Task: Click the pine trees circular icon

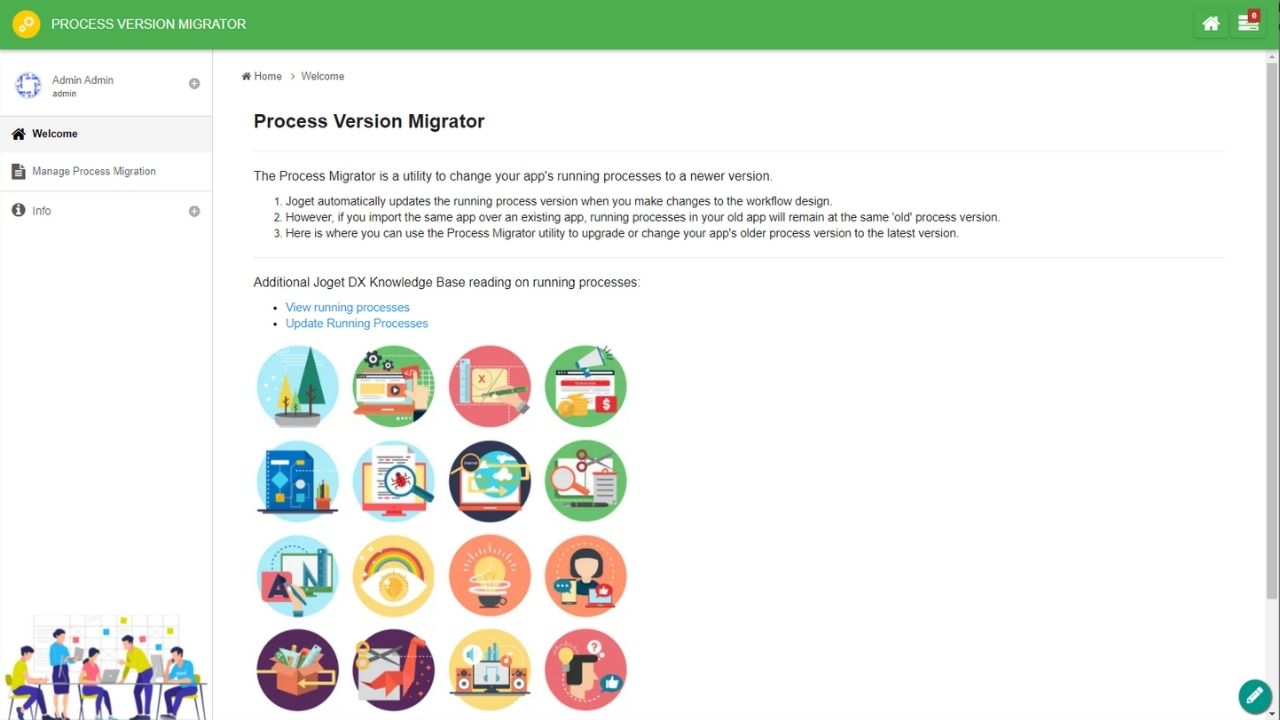Action: click(x=297, y=386)
